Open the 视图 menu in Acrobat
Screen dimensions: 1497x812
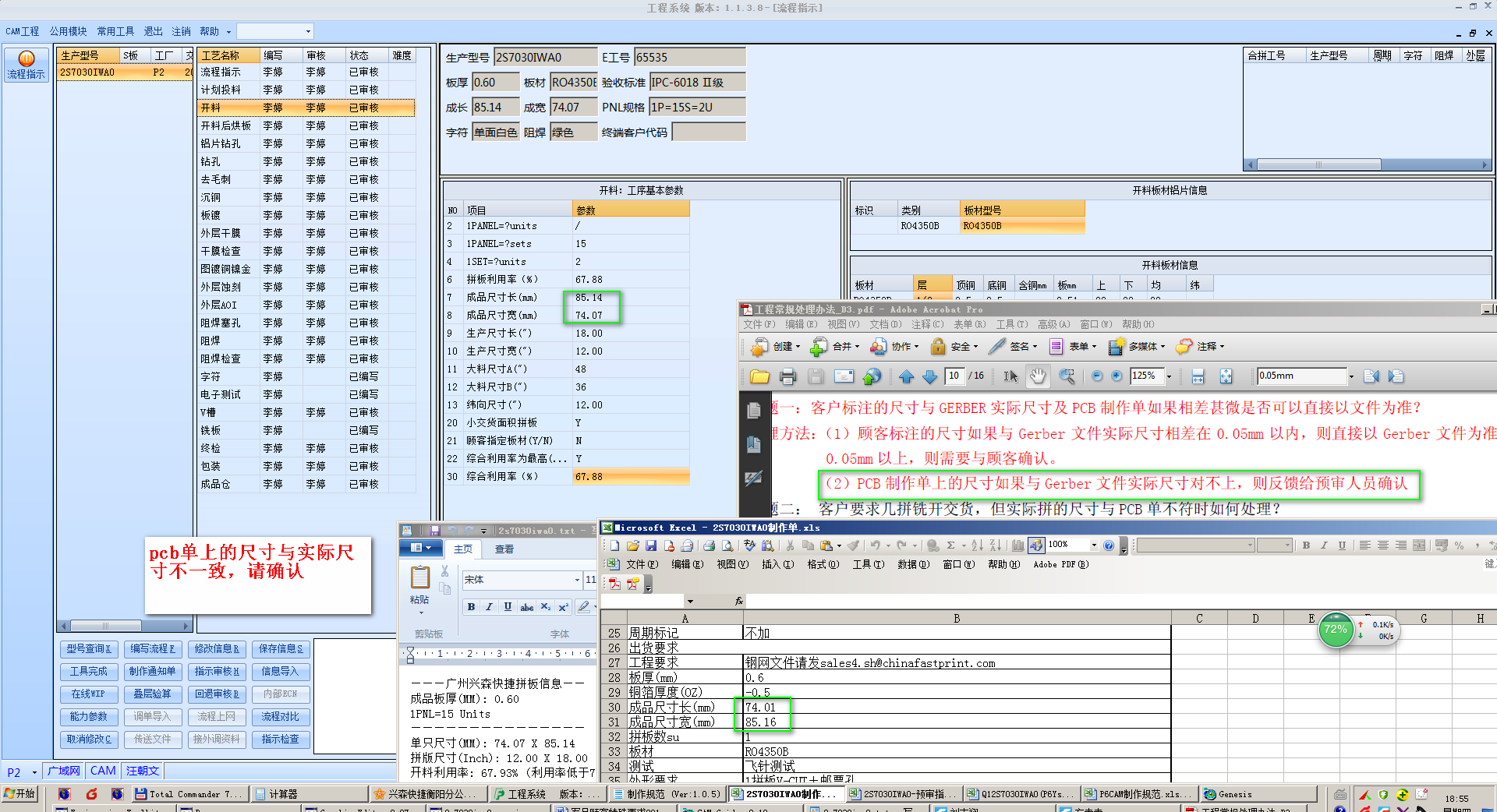click(843, 325)
